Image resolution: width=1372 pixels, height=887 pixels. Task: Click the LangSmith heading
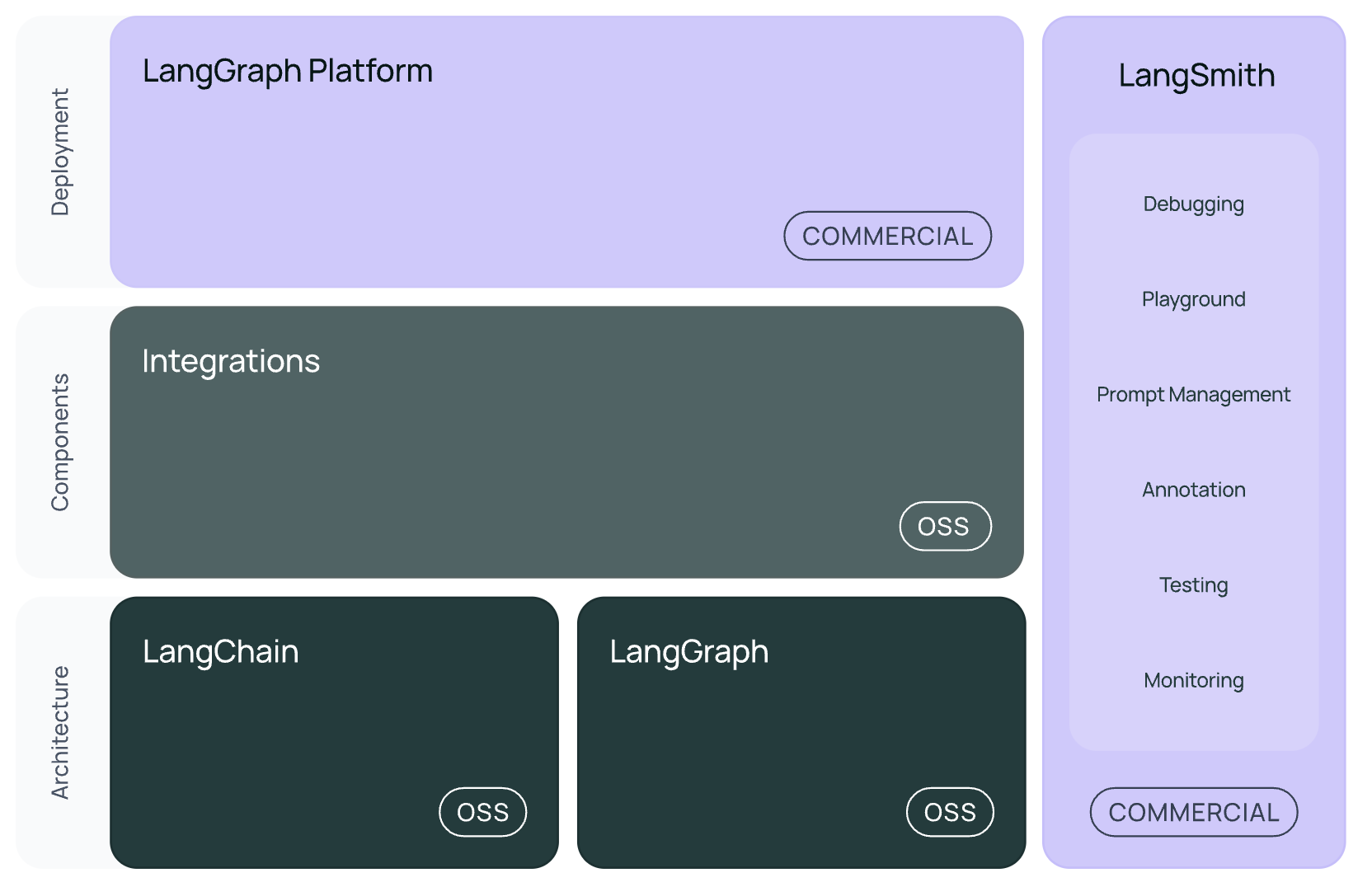click(x=1196, y=76)
